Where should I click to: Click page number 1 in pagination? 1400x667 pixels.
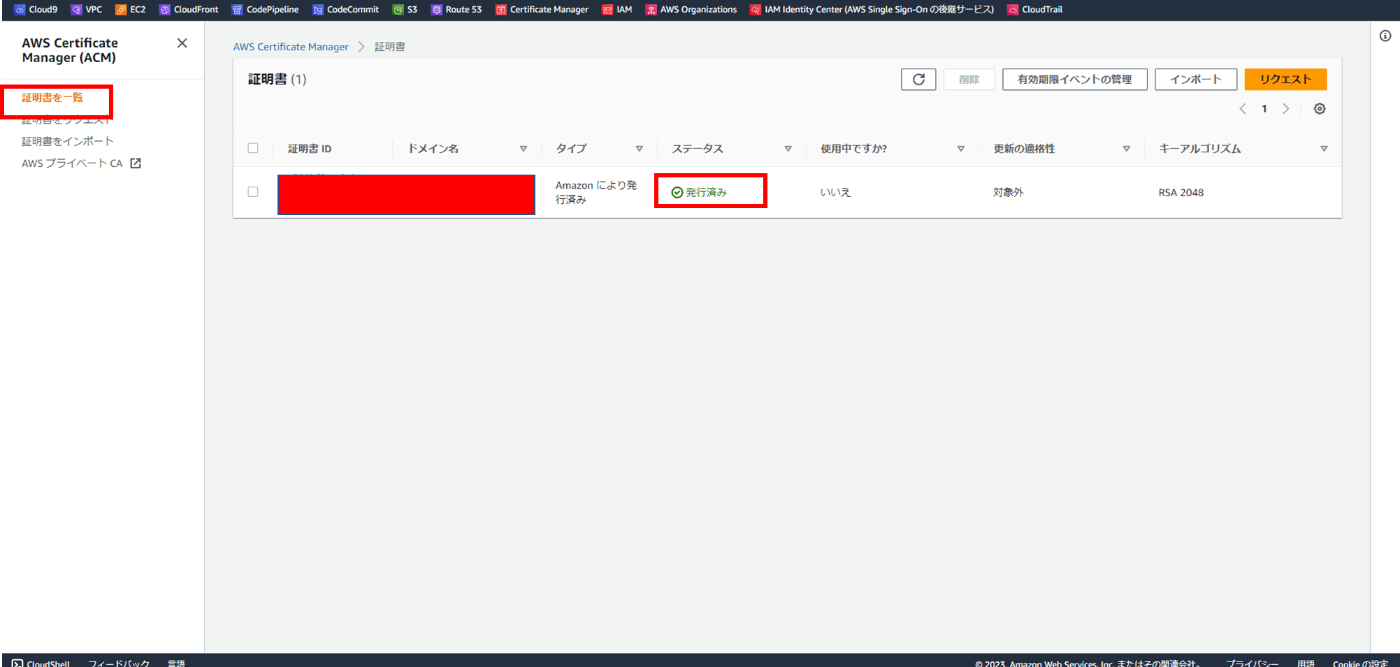[1264, 109]
